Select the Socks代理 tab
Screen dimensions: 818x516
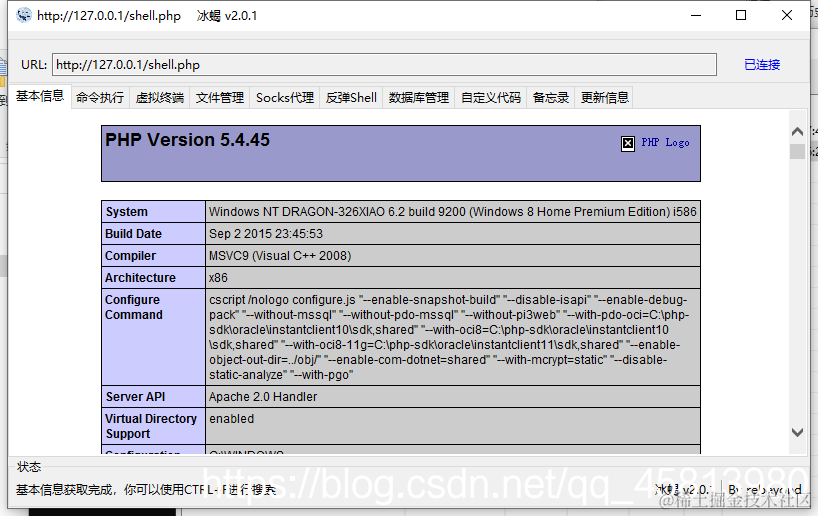click(285, 98)
